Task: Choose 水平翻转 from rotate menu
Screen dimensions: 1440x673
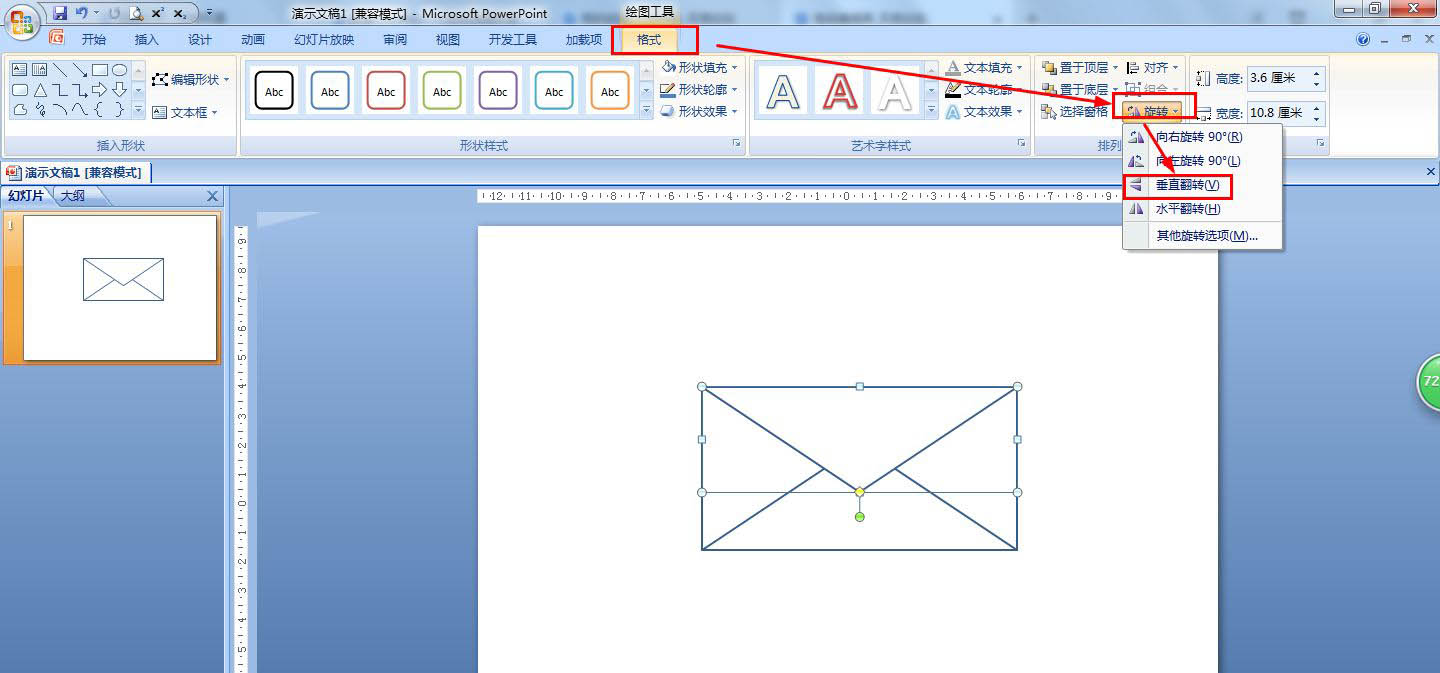Action: click(1203, 209)
